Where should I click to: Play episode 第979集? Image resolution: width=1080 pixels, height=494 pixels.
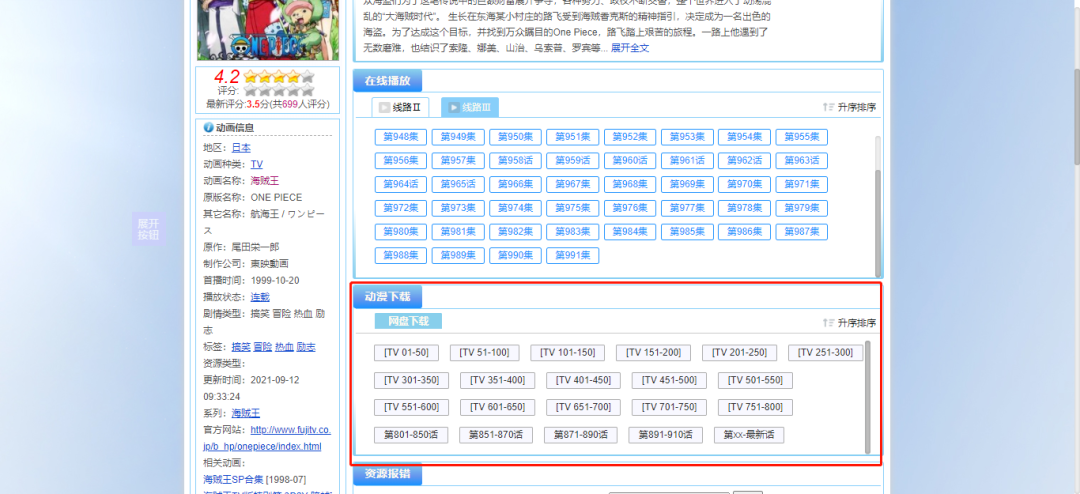pos(802,208)
